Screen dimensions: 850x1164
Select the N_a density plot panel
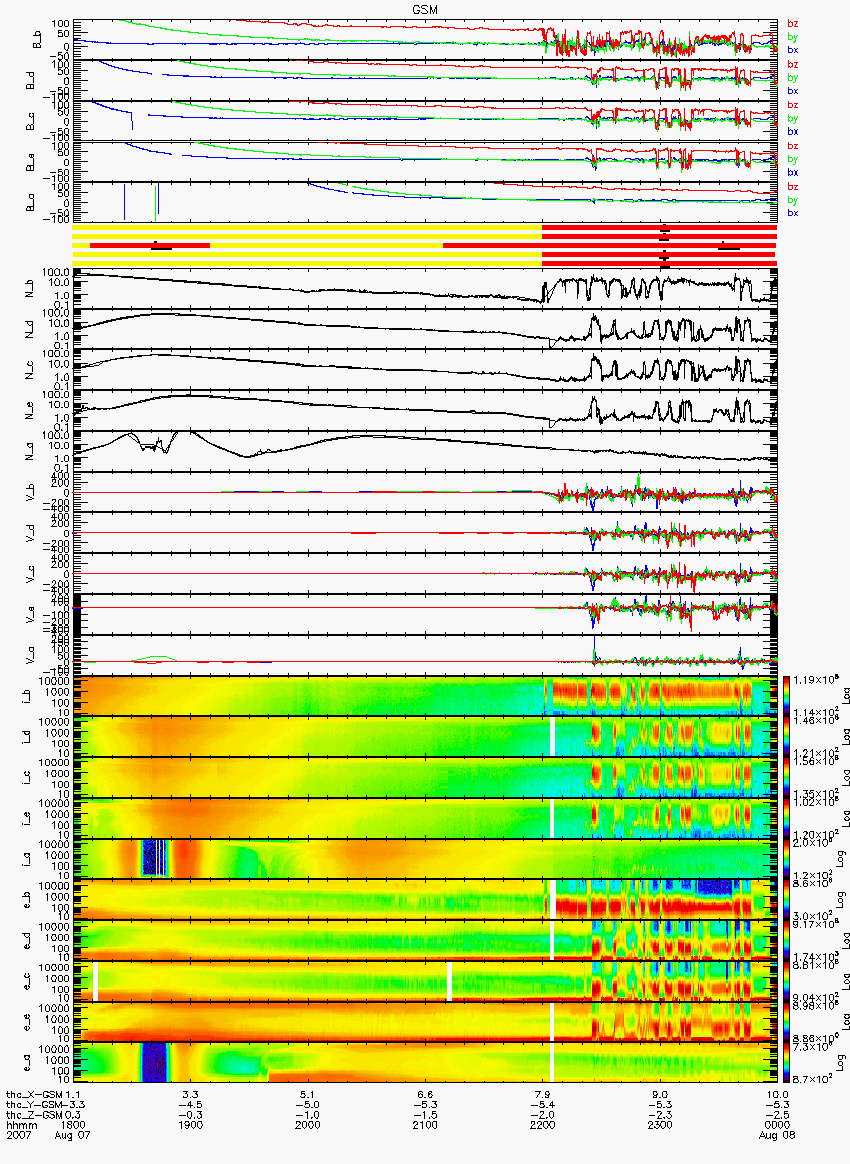(425, 451)
